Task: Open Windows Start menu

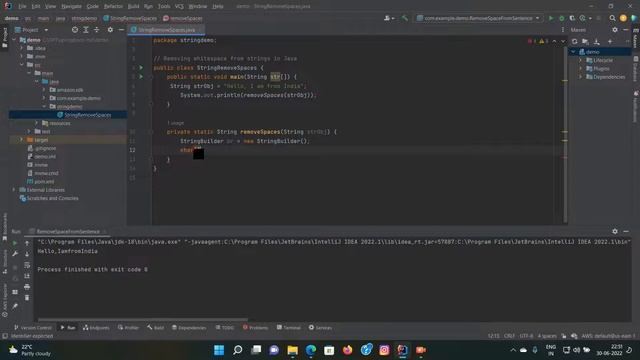Action: (219, 350)
